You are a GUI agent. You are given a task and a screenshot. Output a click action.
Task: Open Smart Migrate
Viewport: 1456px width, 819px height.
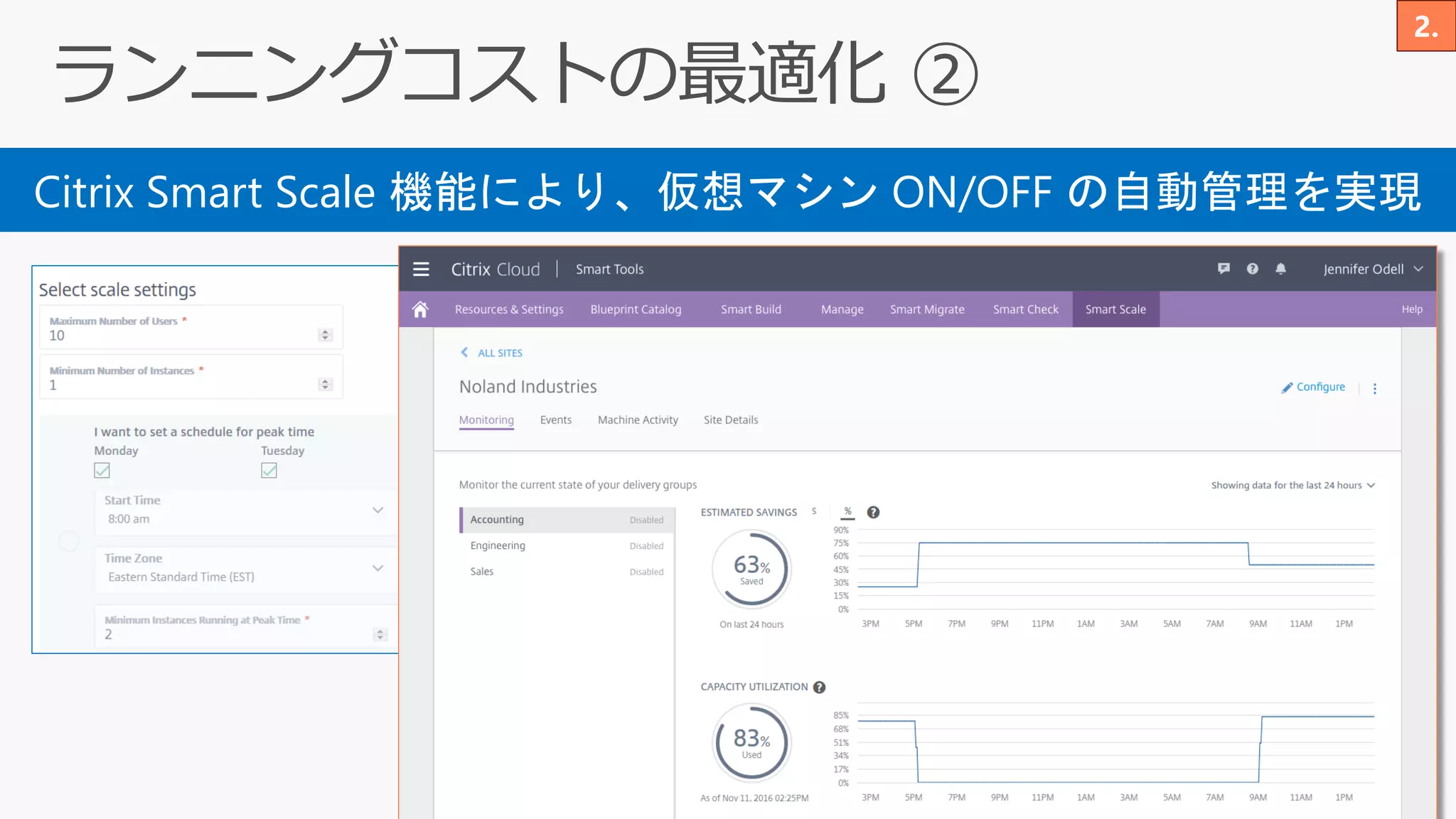tap(927, 309)
